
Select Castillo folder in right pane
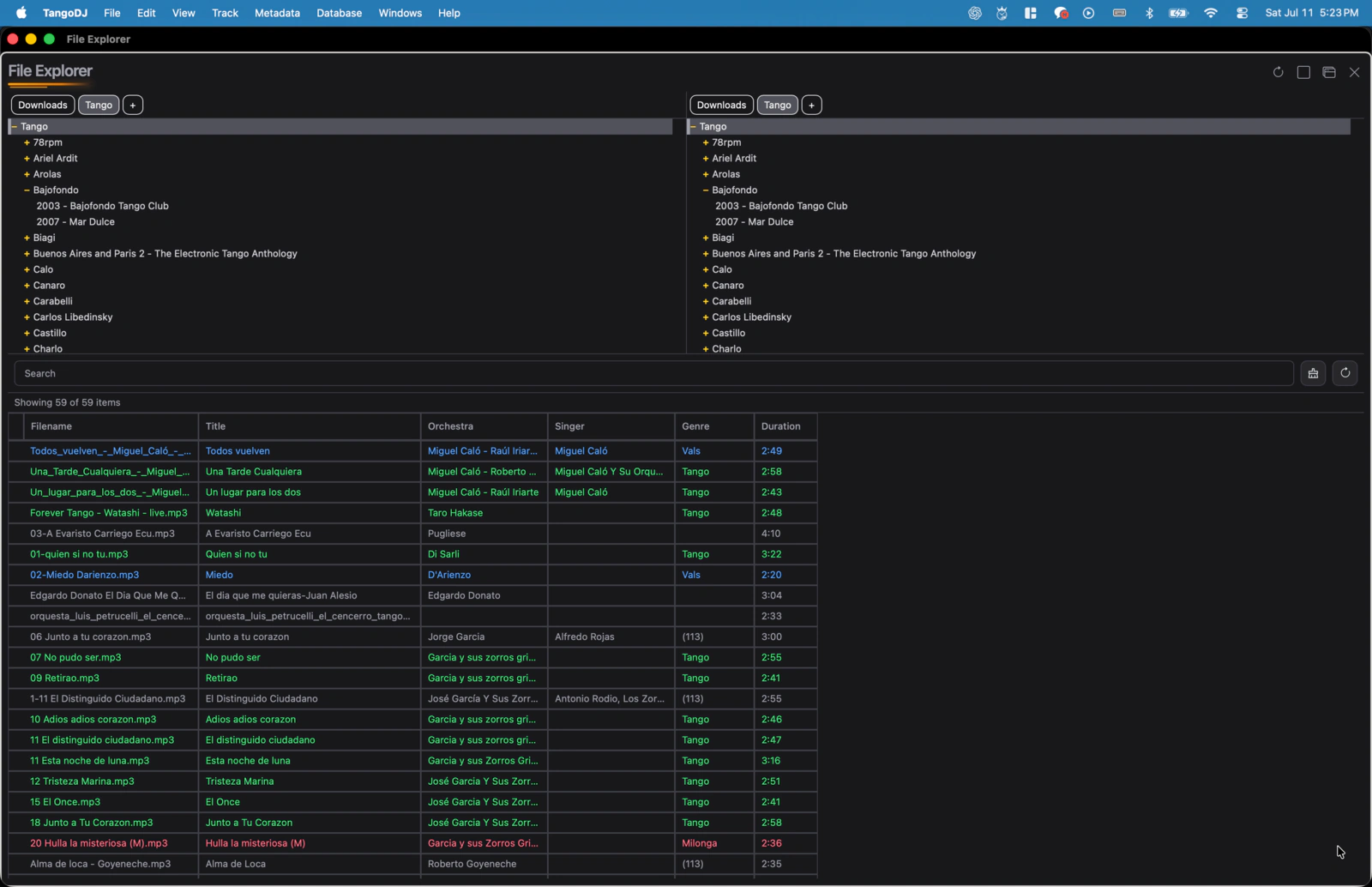click(729, 333)
